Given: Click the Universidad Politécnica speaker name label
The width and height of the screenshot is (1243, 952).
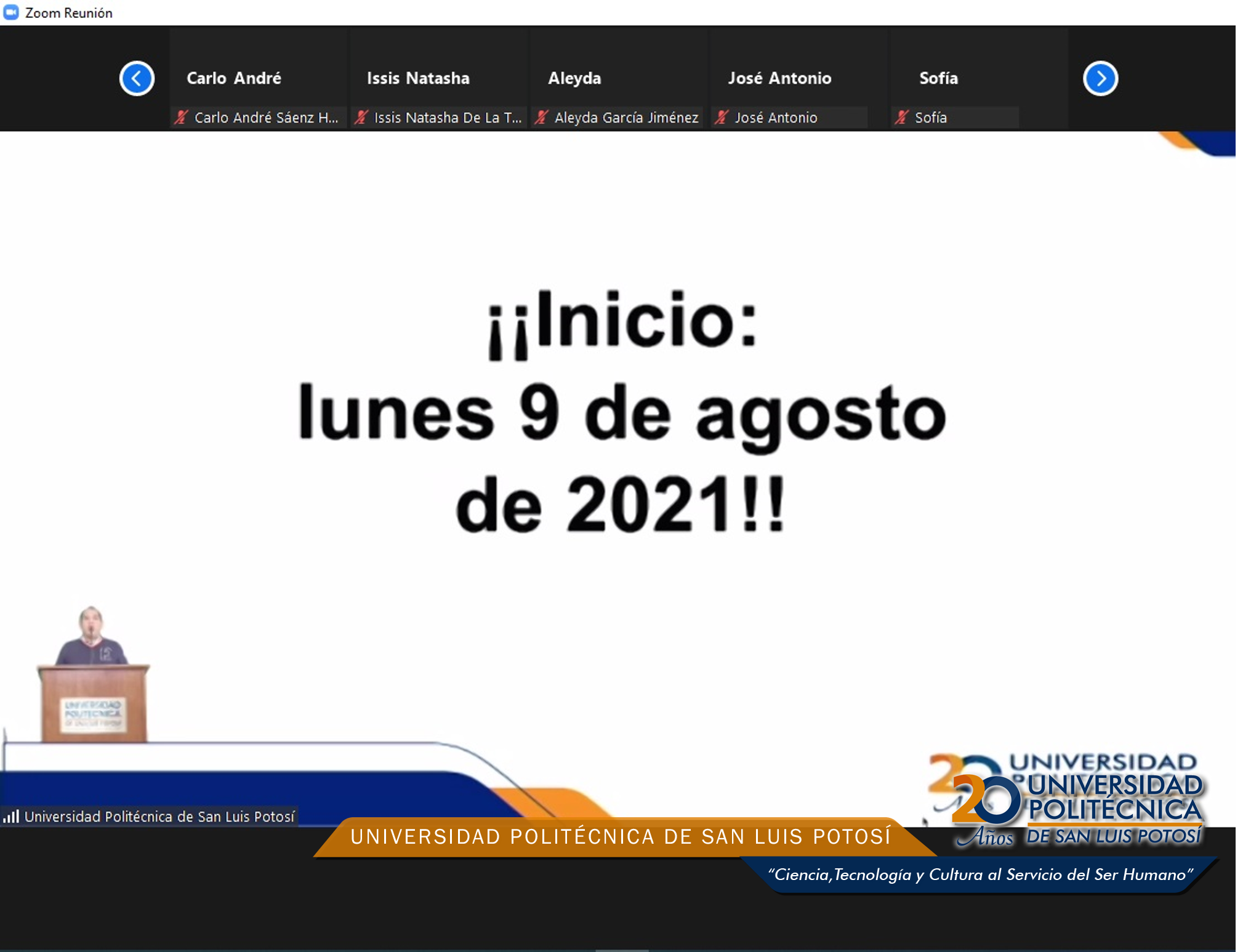Looking at the screenshot, I should 159,817.
